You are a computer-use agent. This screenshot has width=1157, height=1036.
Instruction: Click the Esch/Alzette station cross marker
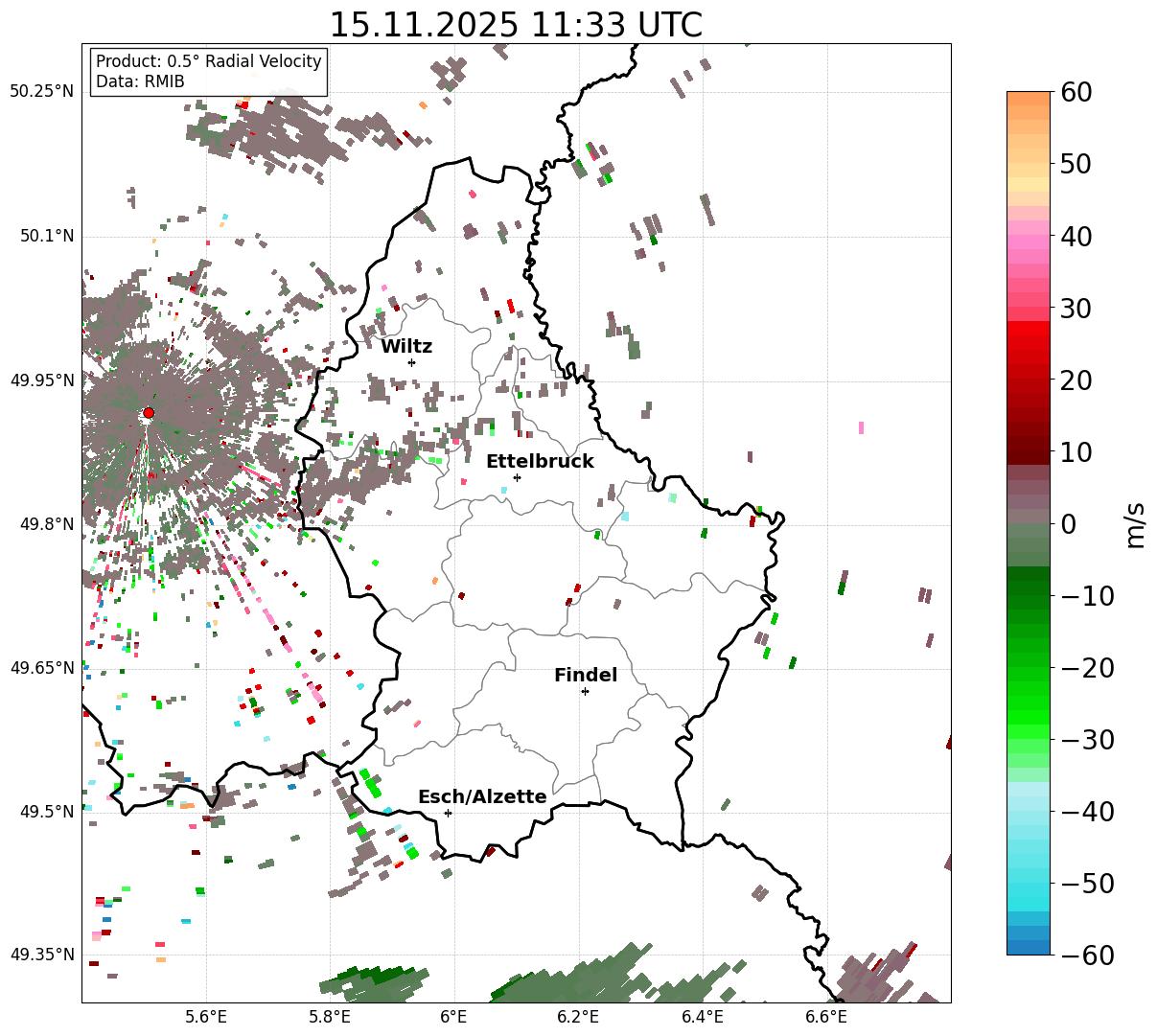pos(448,813)
